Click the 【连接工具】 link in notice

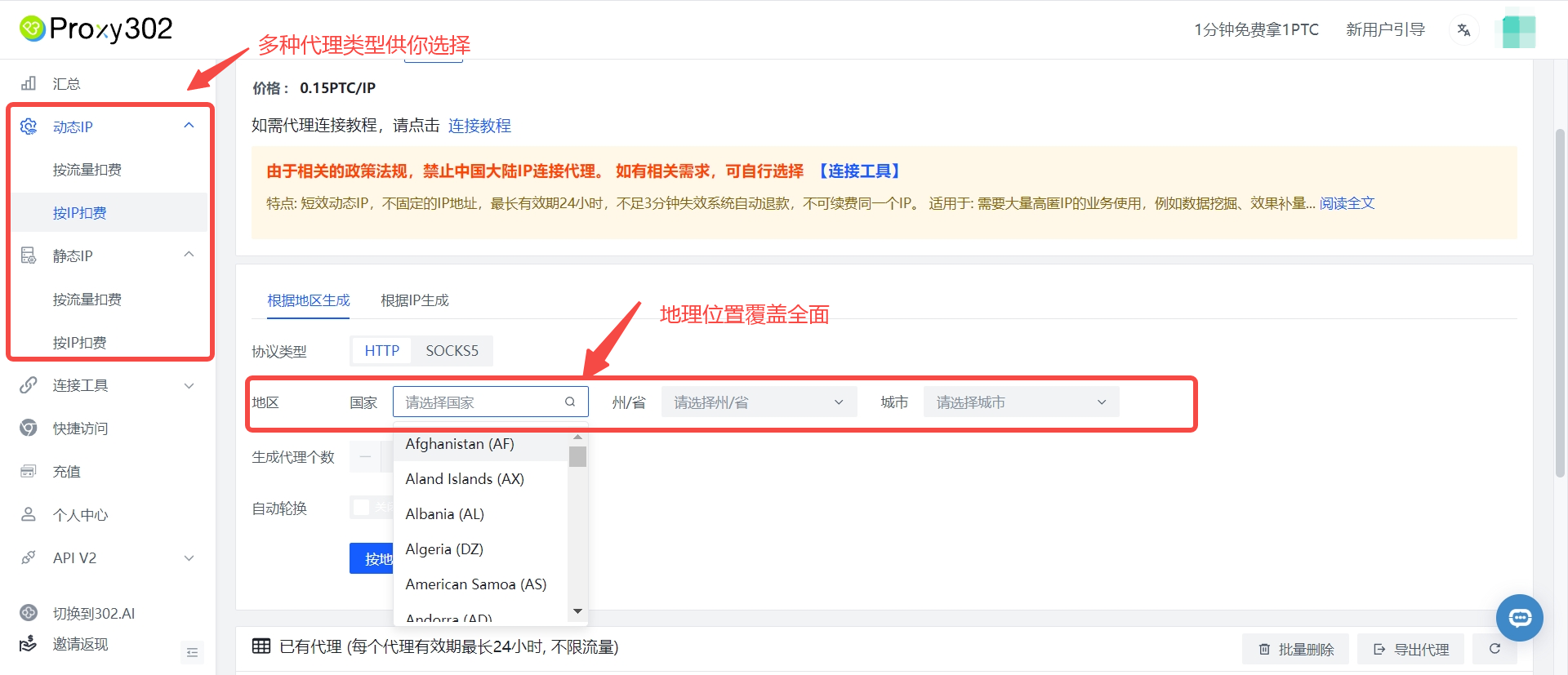[860, 171]
